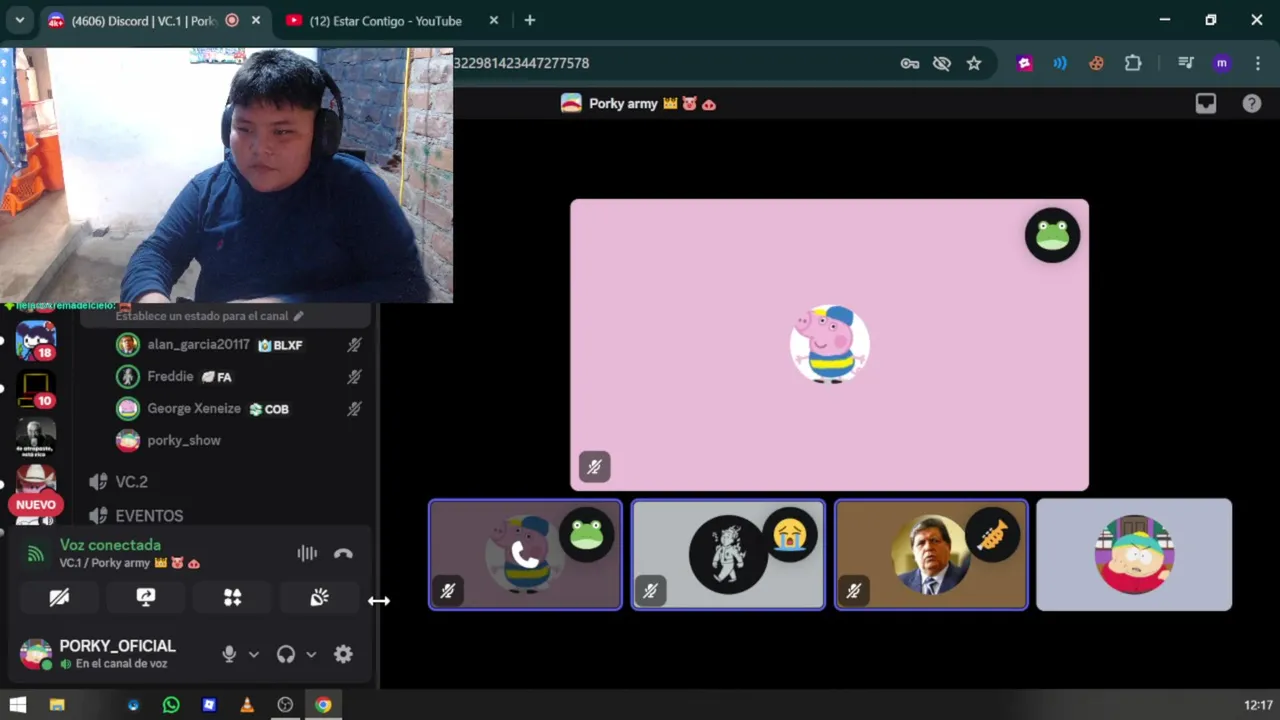The width and height of the screenshot is (1280, 720).
Task: Click the crossed-out eye icon in address bar
Action: pos(942,63)
